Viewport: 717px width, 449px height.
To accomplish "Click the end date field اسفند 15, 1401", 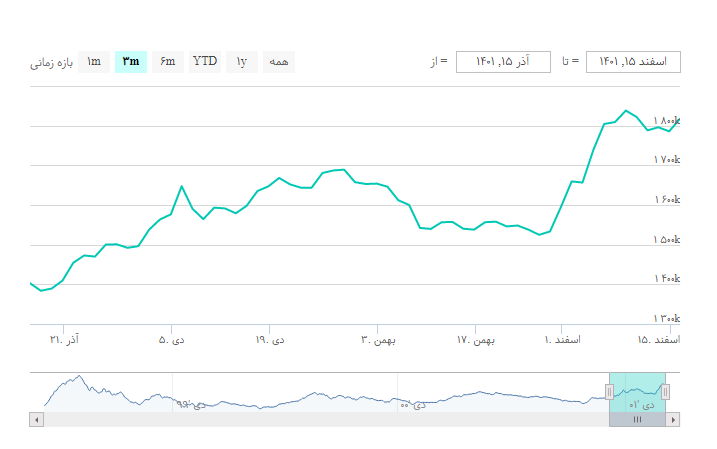I will [x=633, y=62].
